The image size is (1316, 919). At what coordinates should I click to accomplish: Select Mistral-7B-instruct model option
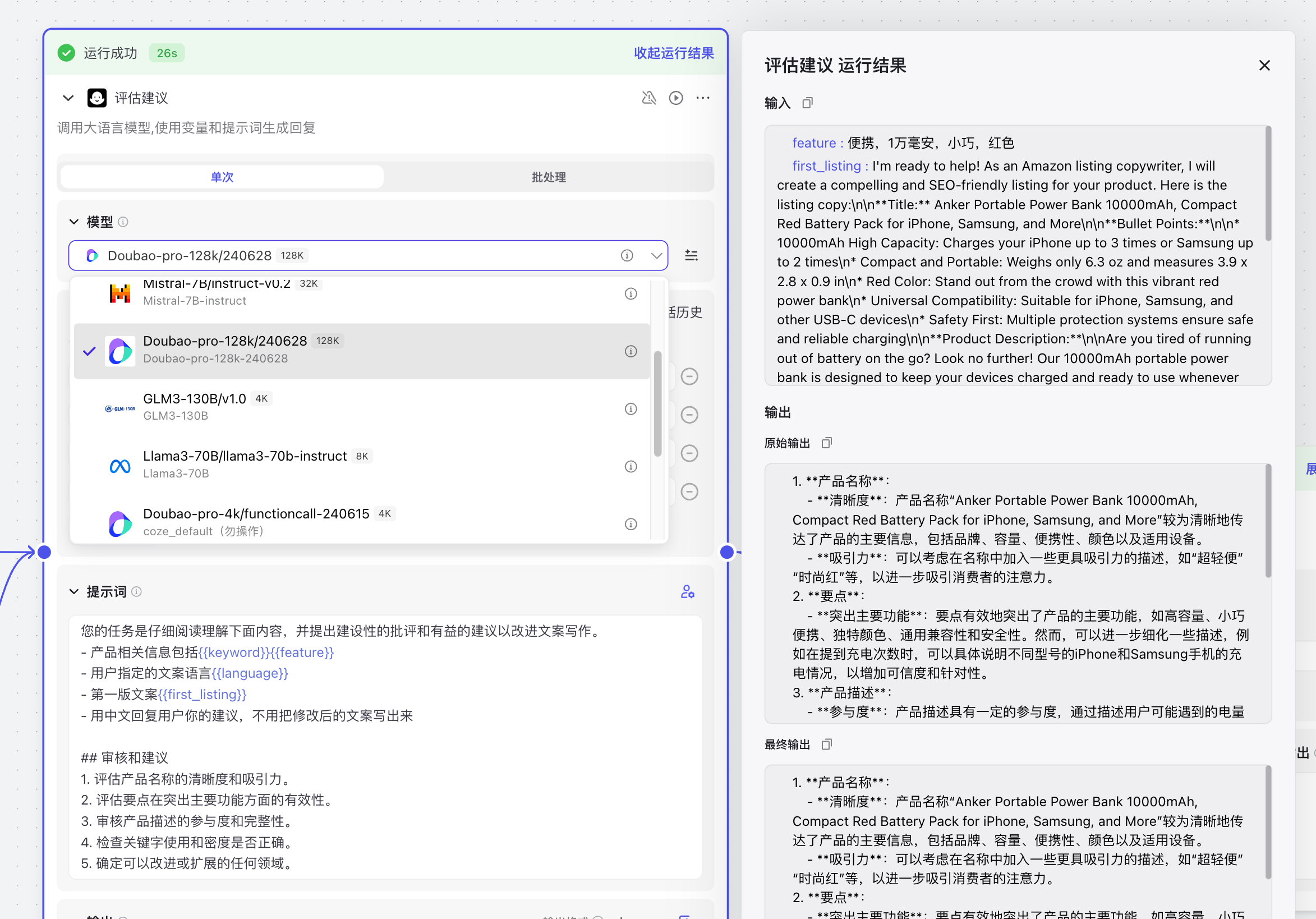pos(362,293)
